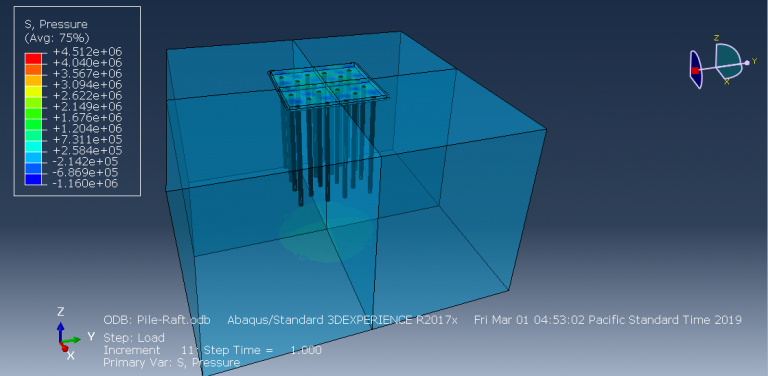768x376 pixels.
Task: Select the yellow legend swatch +2.622e+06
Action: point(33,92)
